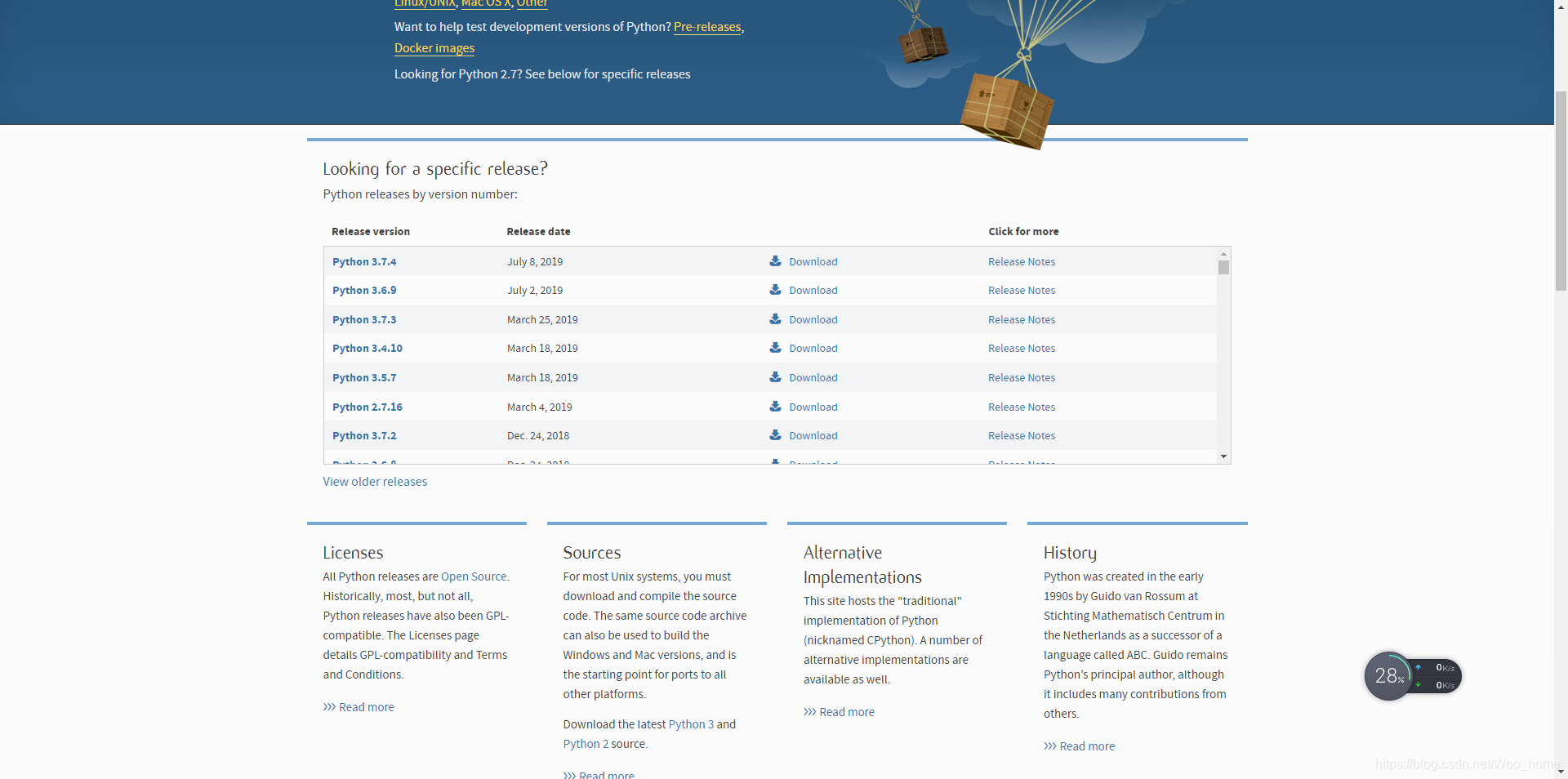
Task: Read more about Alternative Implementations
Action: (839, 712)
